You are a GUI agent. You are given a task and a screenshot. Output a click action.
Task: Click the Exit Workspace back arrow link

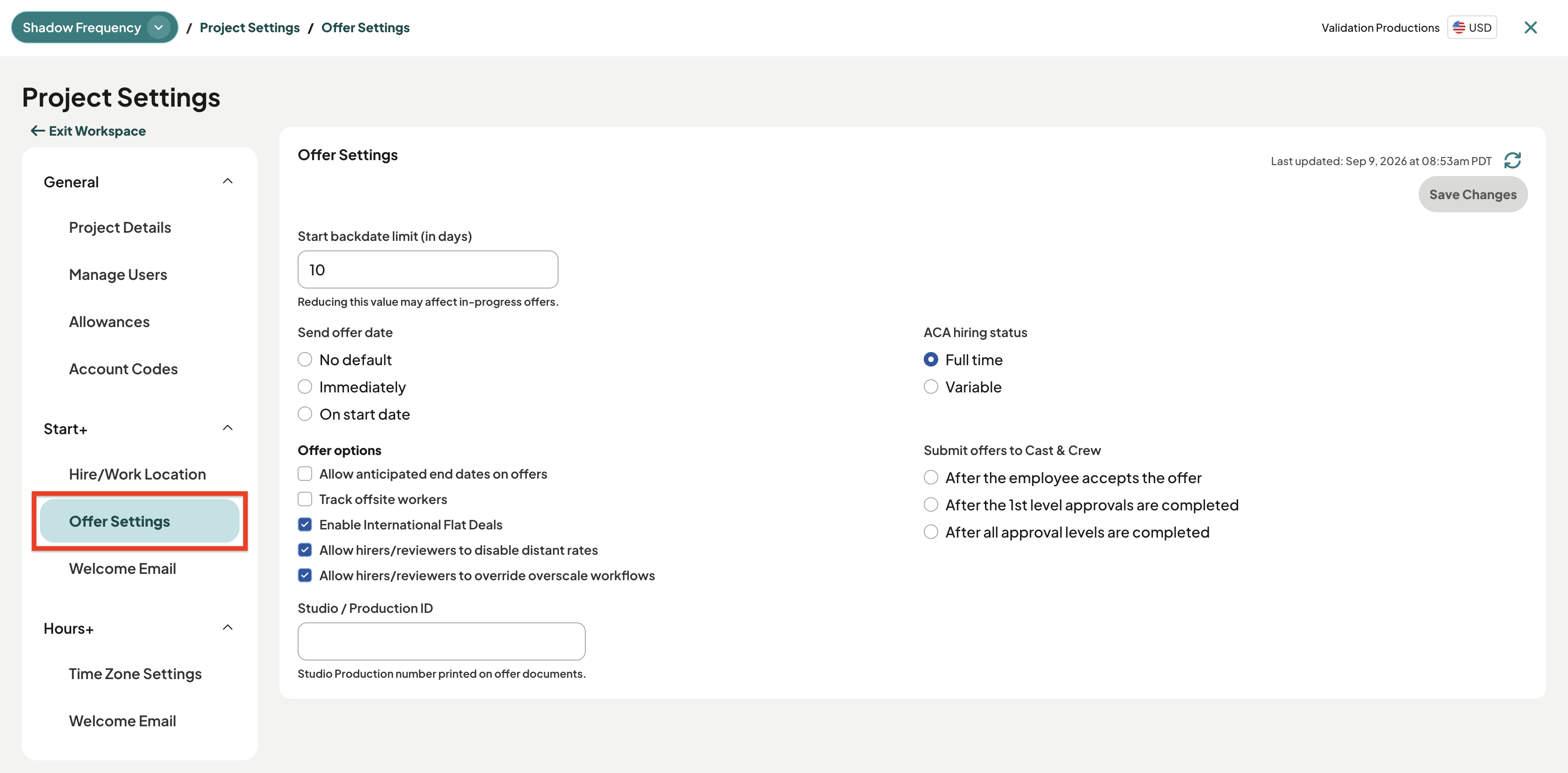[x=88, y=131]
